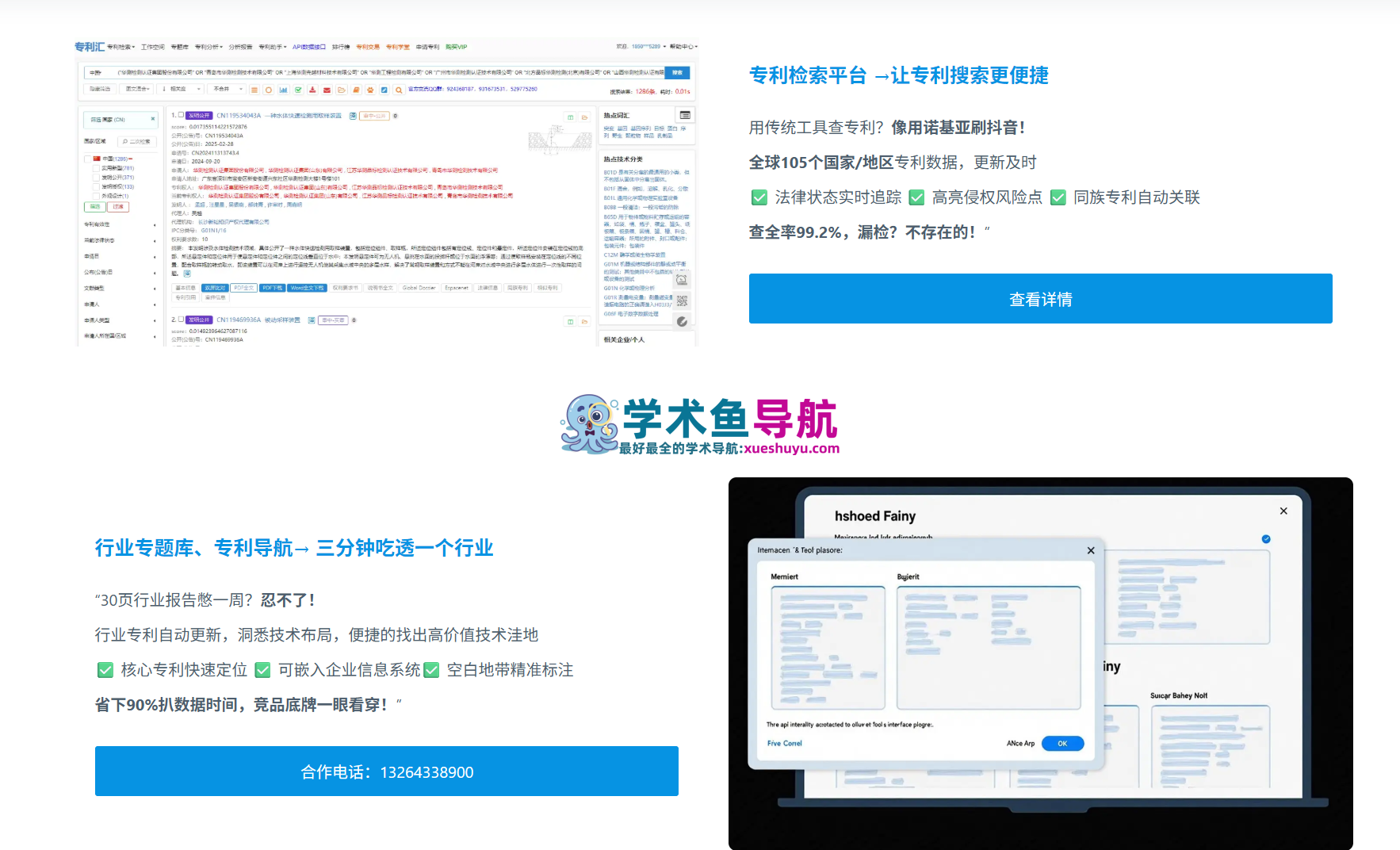Click the orange folder icon on result 1
The height and width of the screenshot is (850, 1400).
pos(584,117)
